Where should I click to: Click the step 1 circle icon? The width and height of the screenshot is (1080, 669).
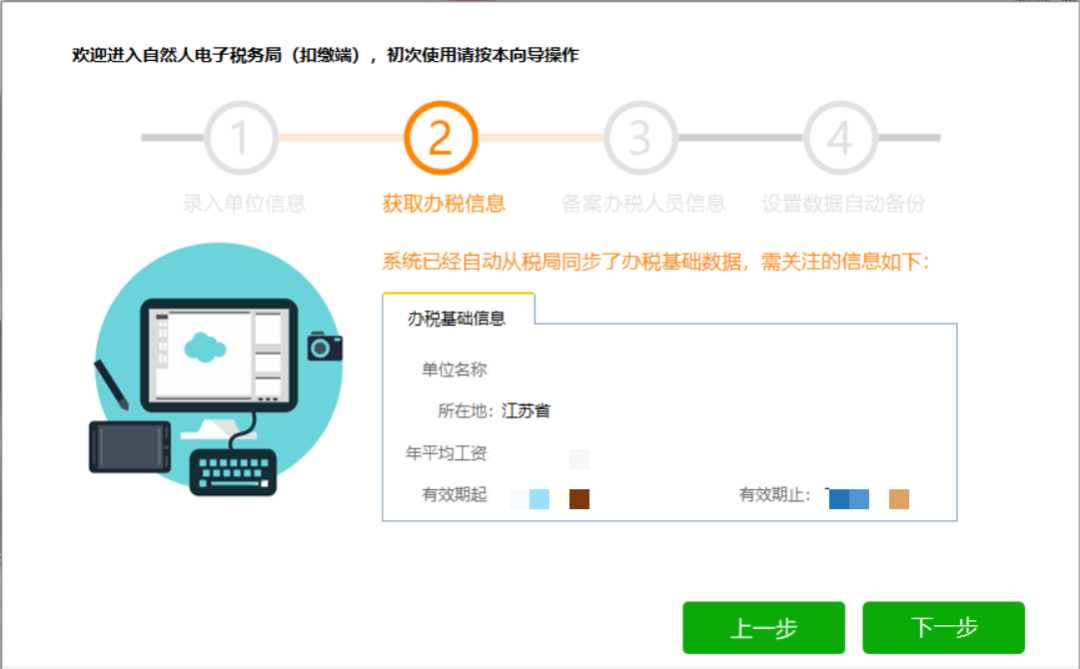241,138
